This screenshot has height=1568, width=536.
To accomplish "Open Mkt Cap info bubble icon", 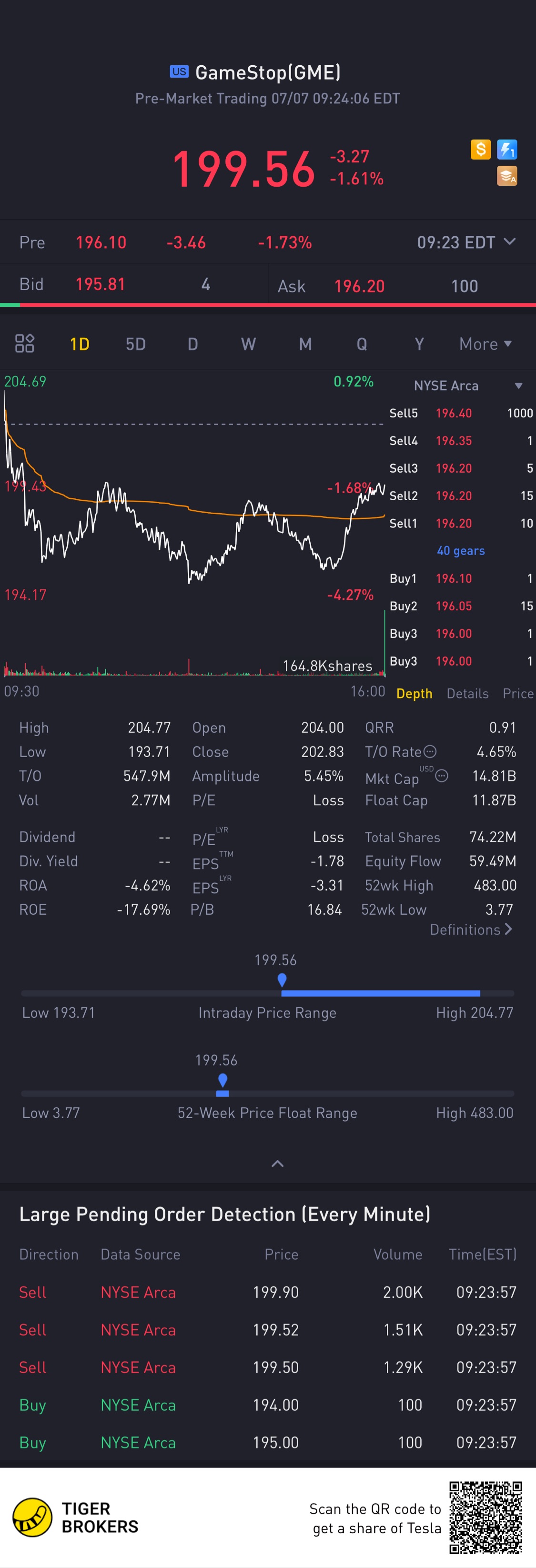I will tap(442, 776).
